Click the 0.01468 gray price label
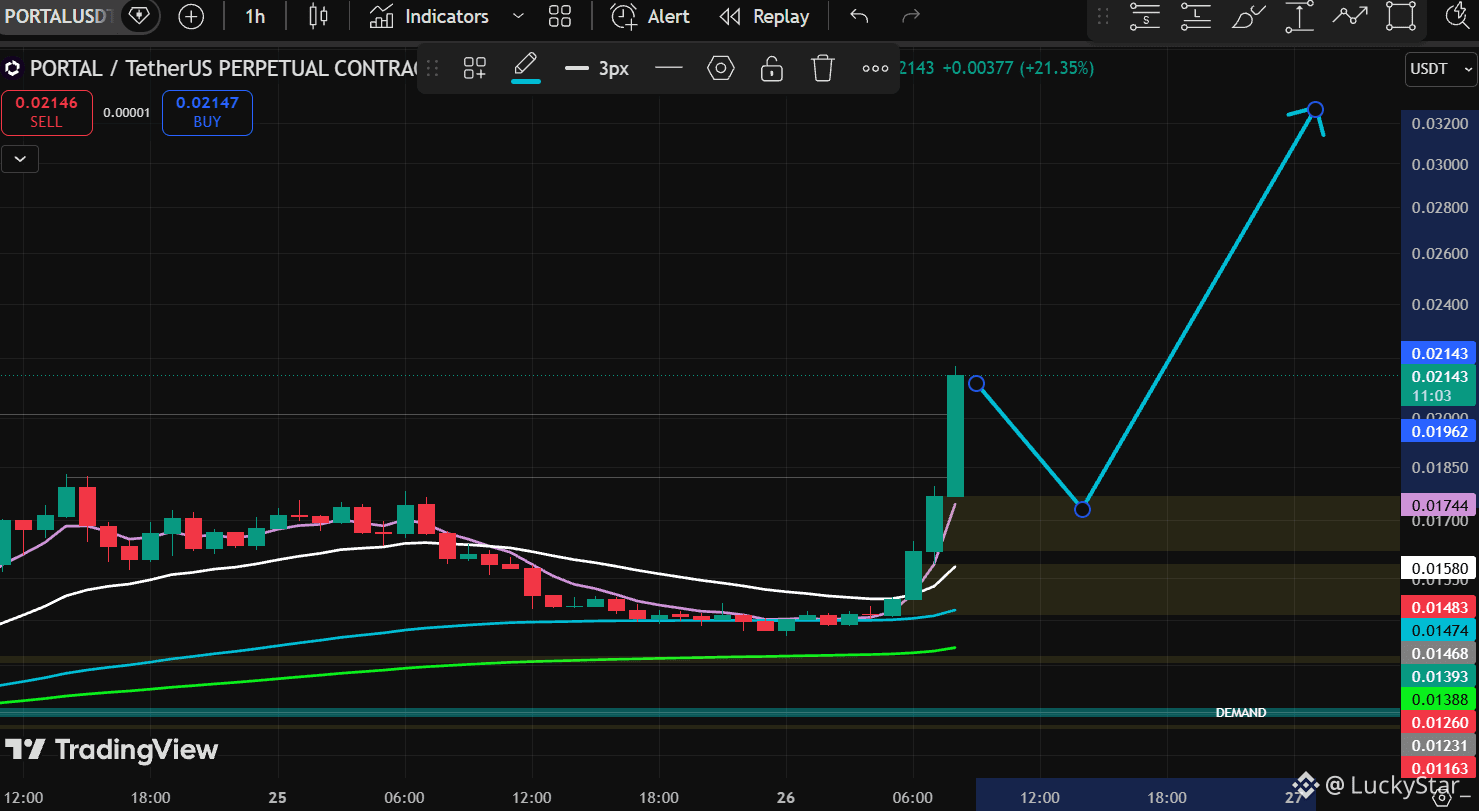 coord(1439,653)
